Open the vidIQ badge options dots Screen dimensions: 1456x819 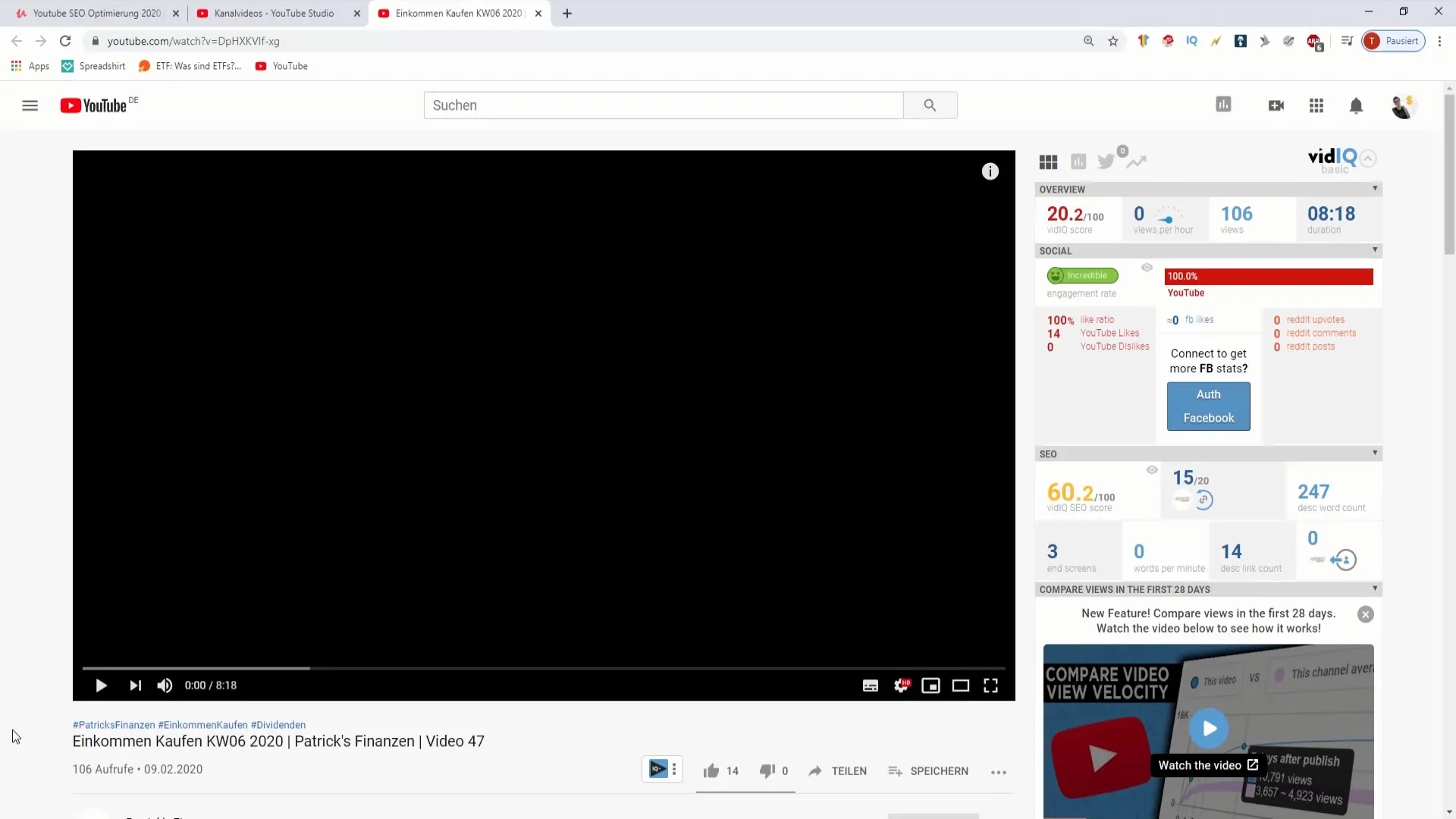(674, 770)
